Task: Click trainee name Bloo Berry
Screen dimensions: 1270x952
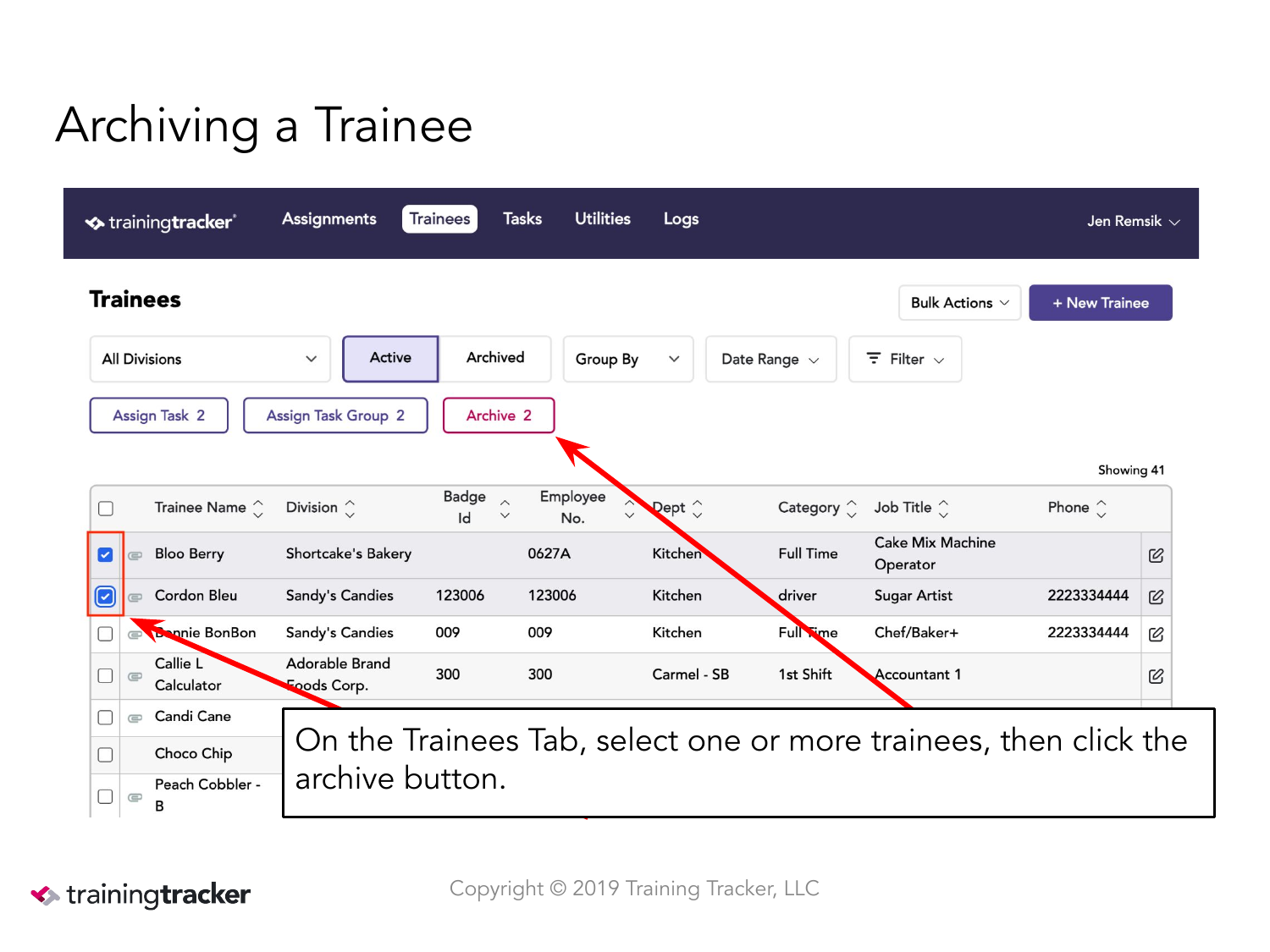Action: click(x=190, y=554)
